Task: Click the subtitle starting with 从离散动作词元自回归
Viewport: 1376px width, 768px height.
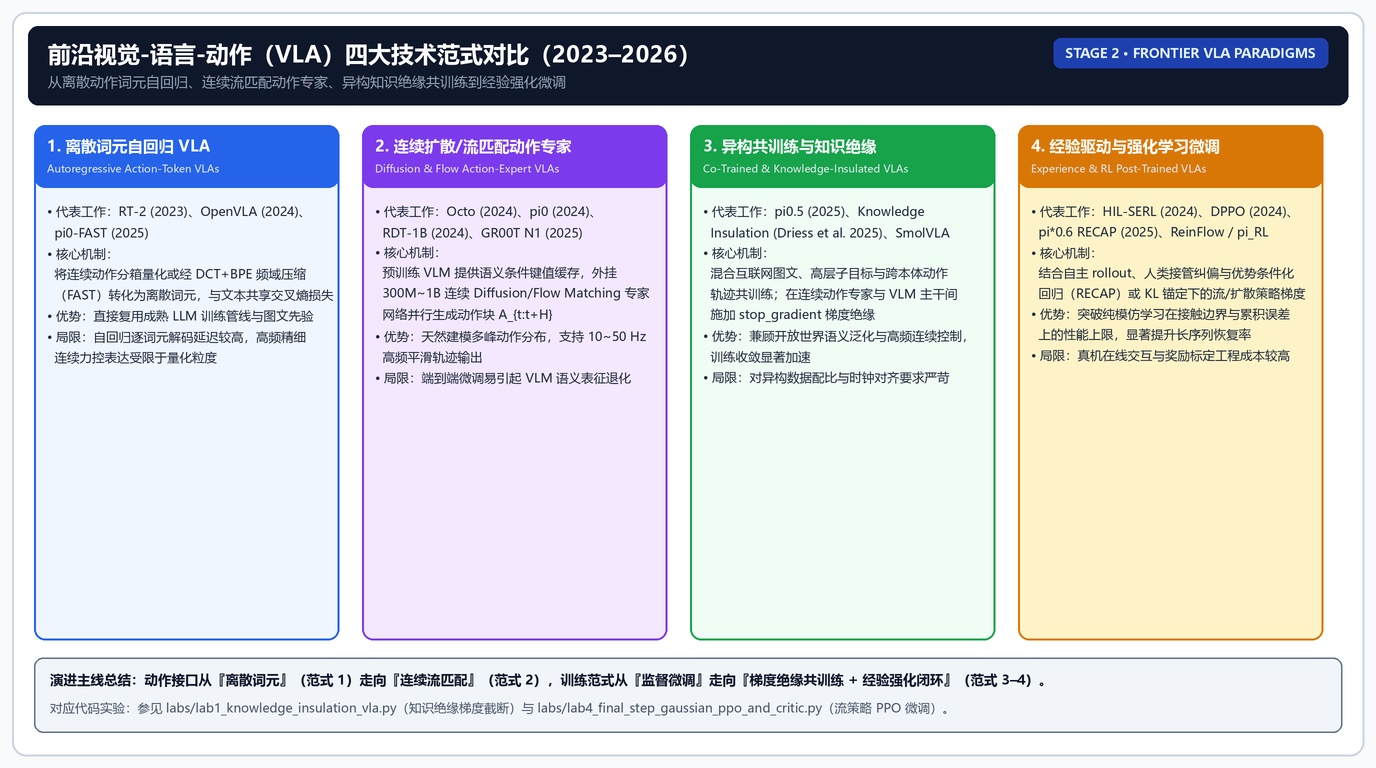Action: (306, 82)
